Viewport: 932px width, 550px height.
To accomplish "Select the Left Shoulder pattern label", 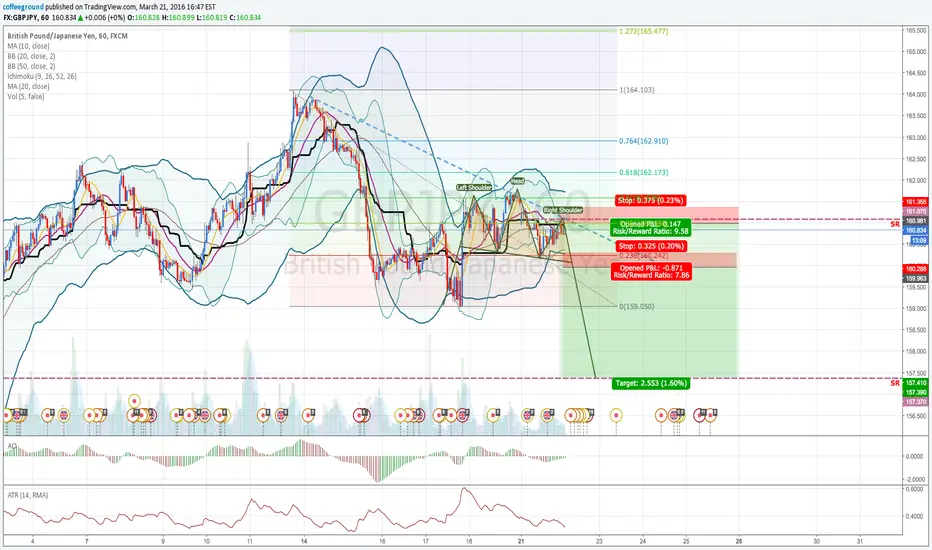I will [474, 187].
